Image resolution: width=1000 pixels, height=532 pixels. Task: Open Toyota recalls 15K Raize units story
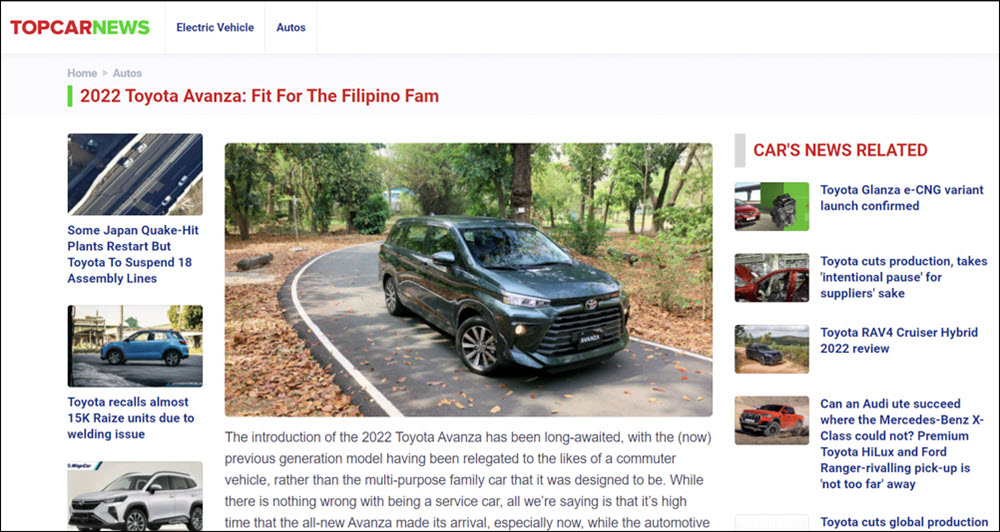[131, 418]
